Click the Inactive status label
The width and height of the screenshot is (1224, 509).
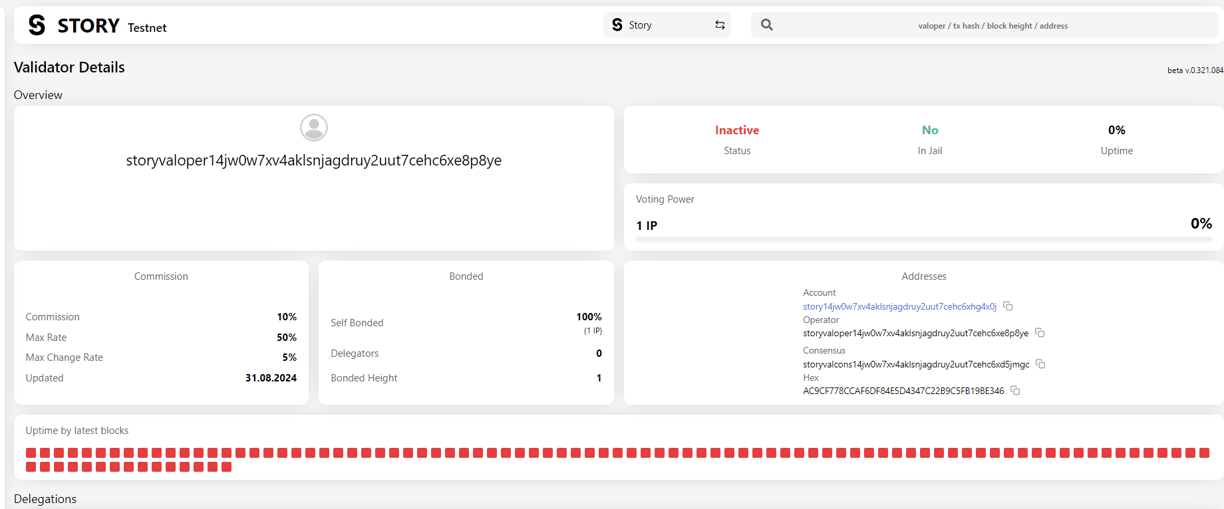click(x=737, y=130)
